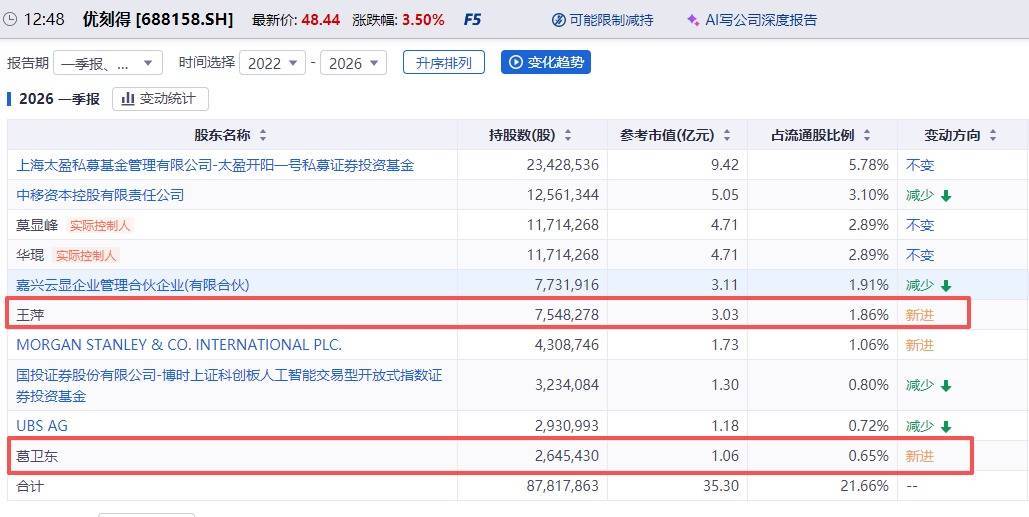1029x517 pixels.
Task: Click the sparkle icon before AI写公司深度报告
Action: point(693,20)
